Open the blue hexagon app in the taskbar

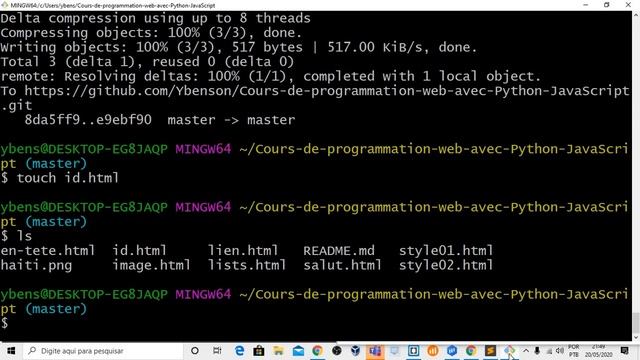[451, 351]
